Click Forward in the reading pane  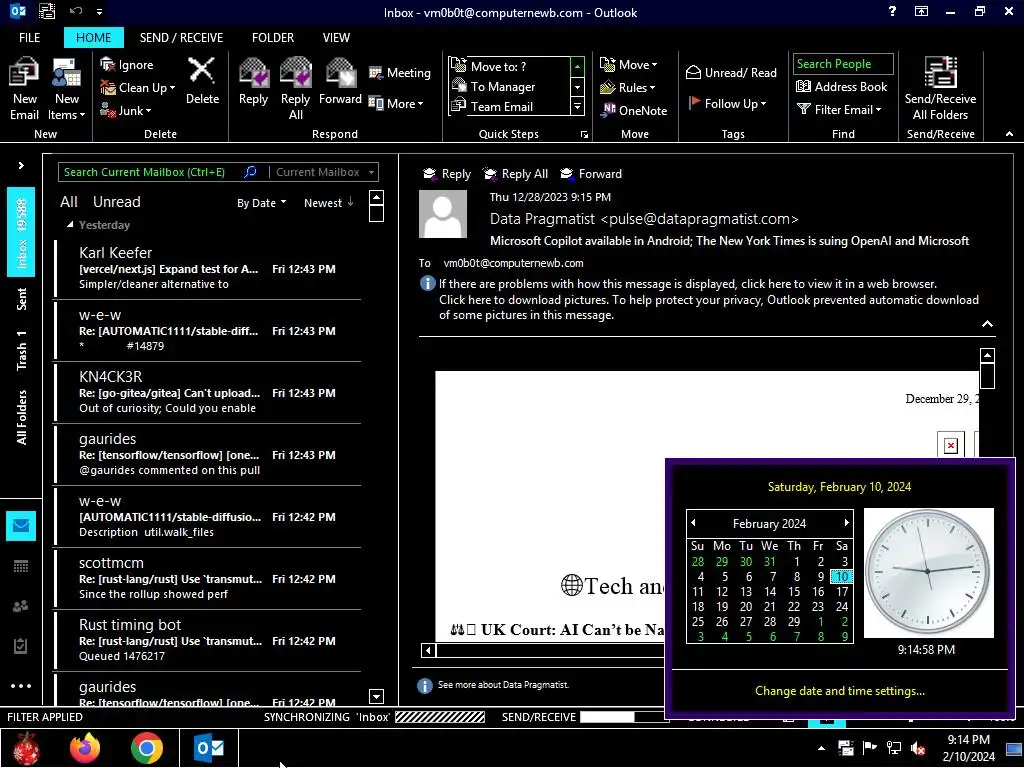(x=591, y=174)
